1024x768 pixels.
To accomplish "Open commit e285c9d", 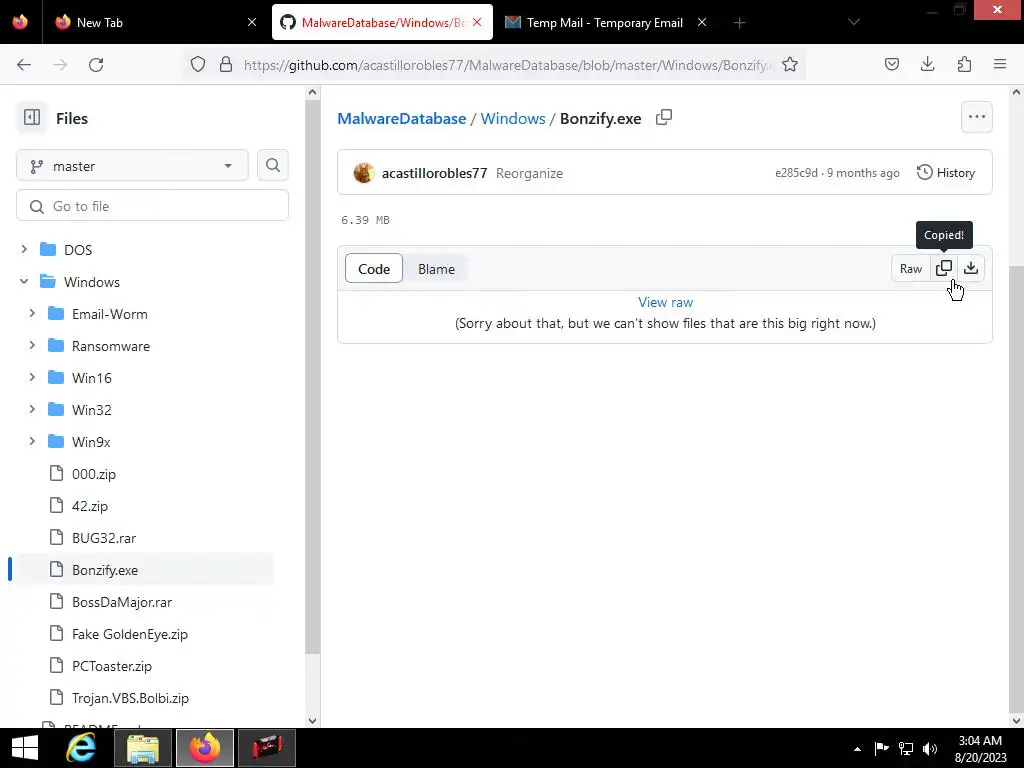I will pos(796,172).
